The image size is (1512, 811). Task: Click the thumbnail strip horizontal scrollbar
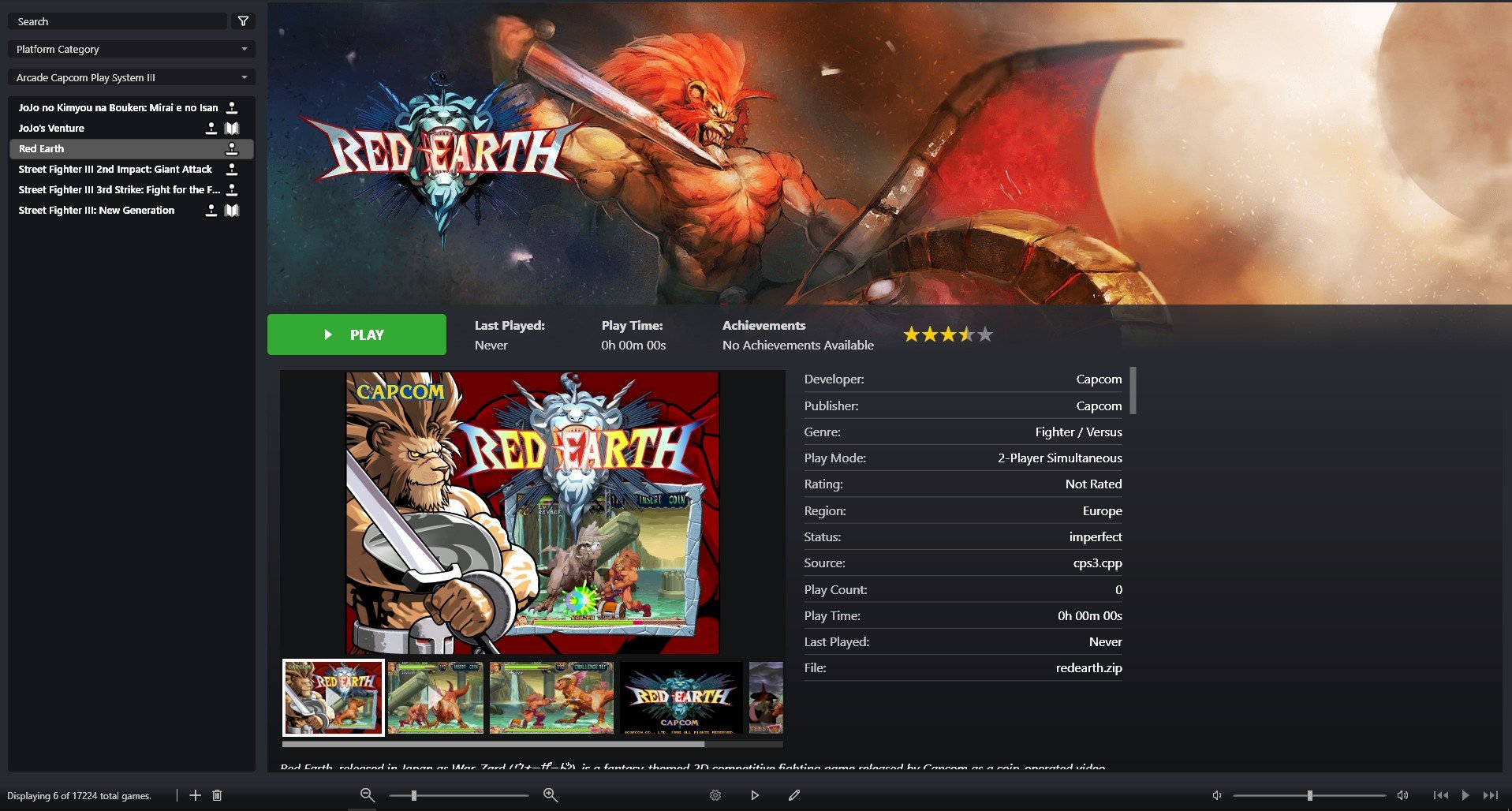pos(493,744)
